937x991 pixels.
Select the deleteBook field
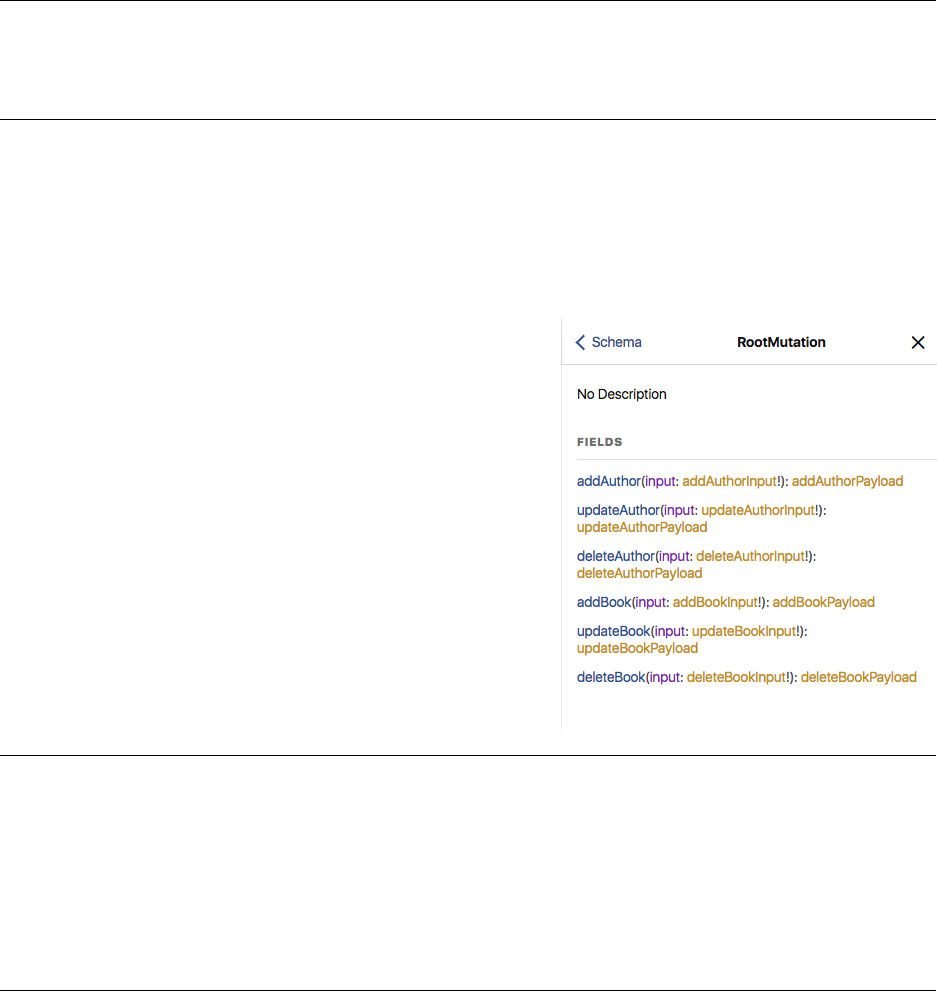[611, 677]
